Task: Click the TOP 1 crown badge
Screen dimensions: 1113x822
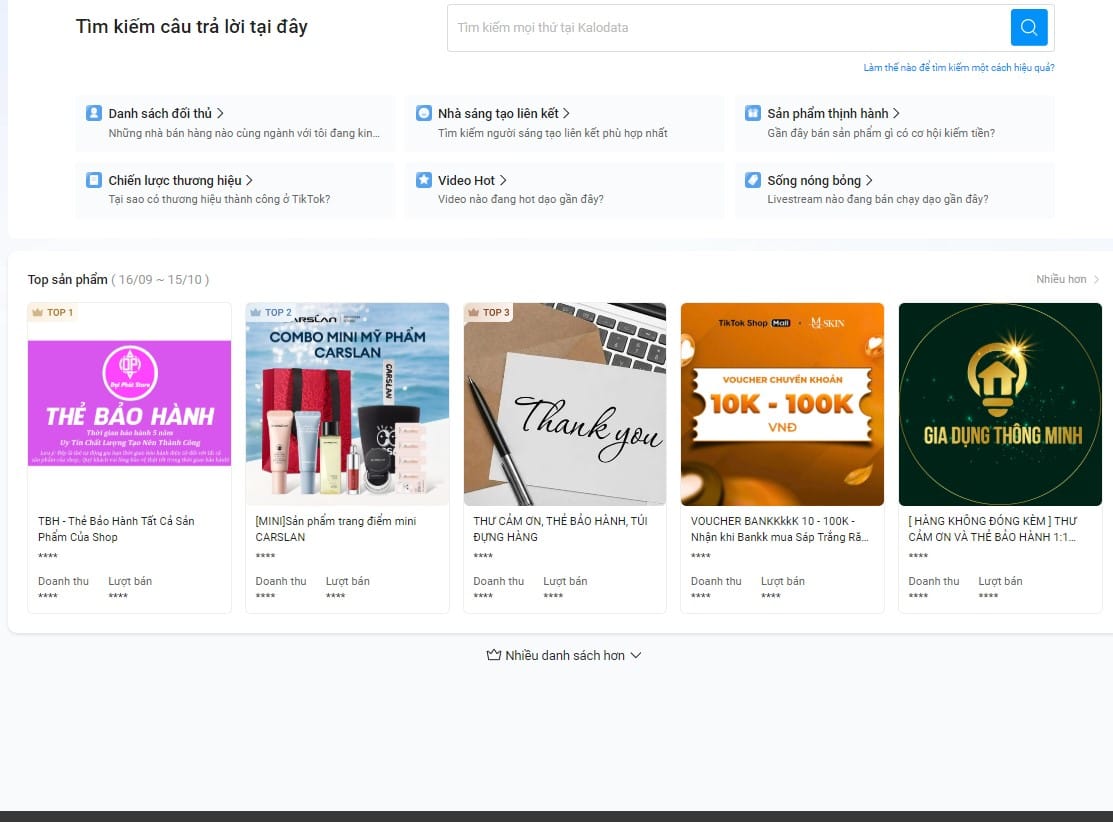Action: (x=52, y=313)
